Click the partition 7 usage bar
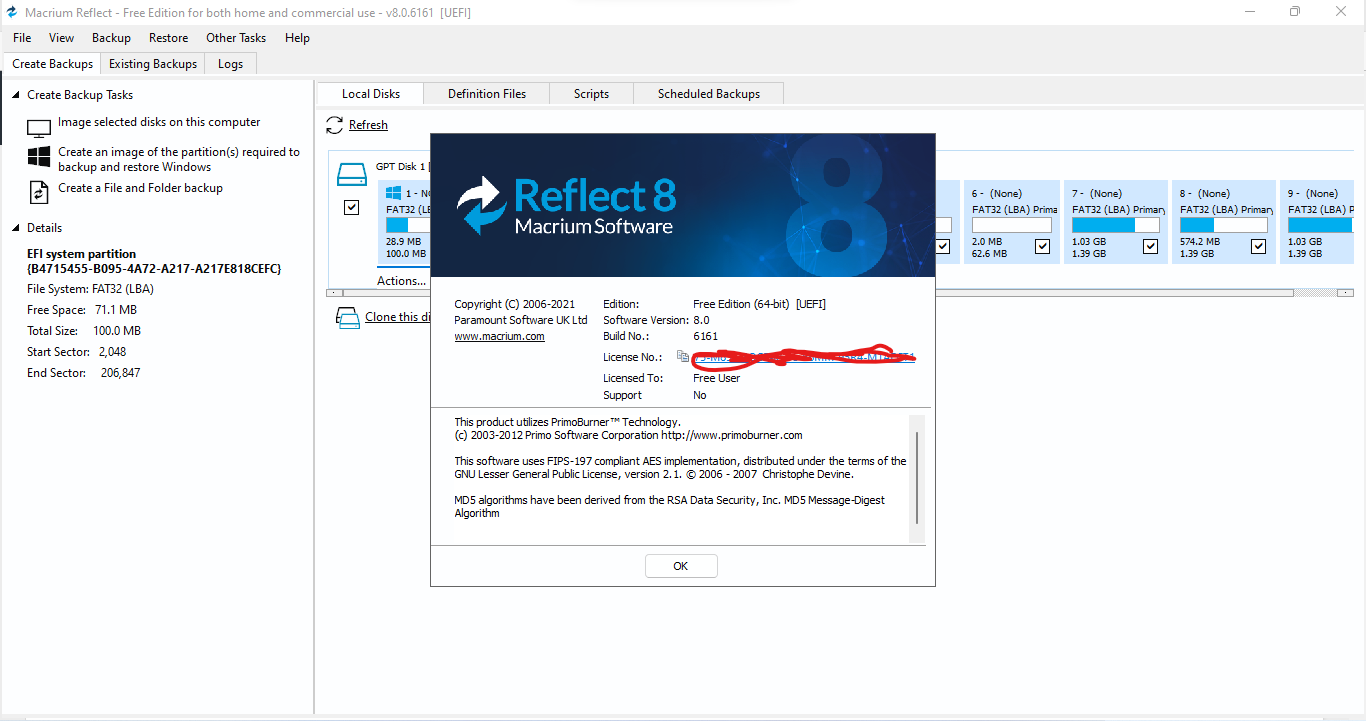 point(1116,225)
